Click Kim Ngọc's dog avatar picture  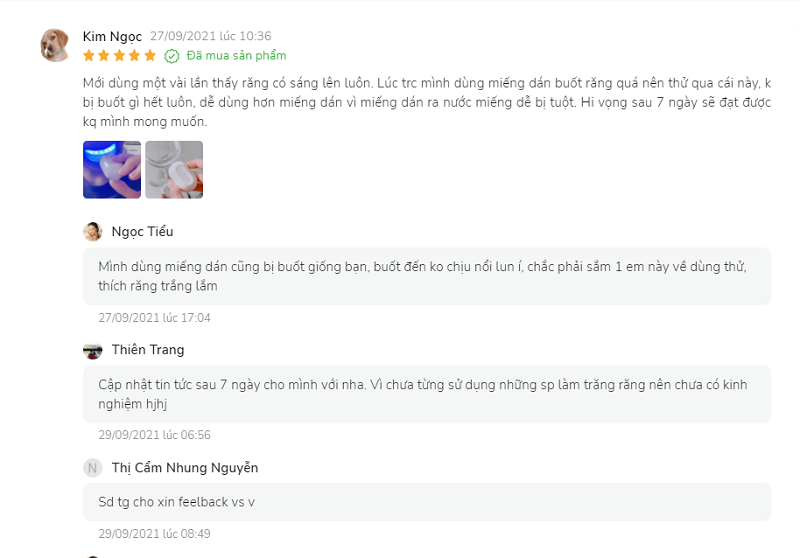click(x=55, y=45)
